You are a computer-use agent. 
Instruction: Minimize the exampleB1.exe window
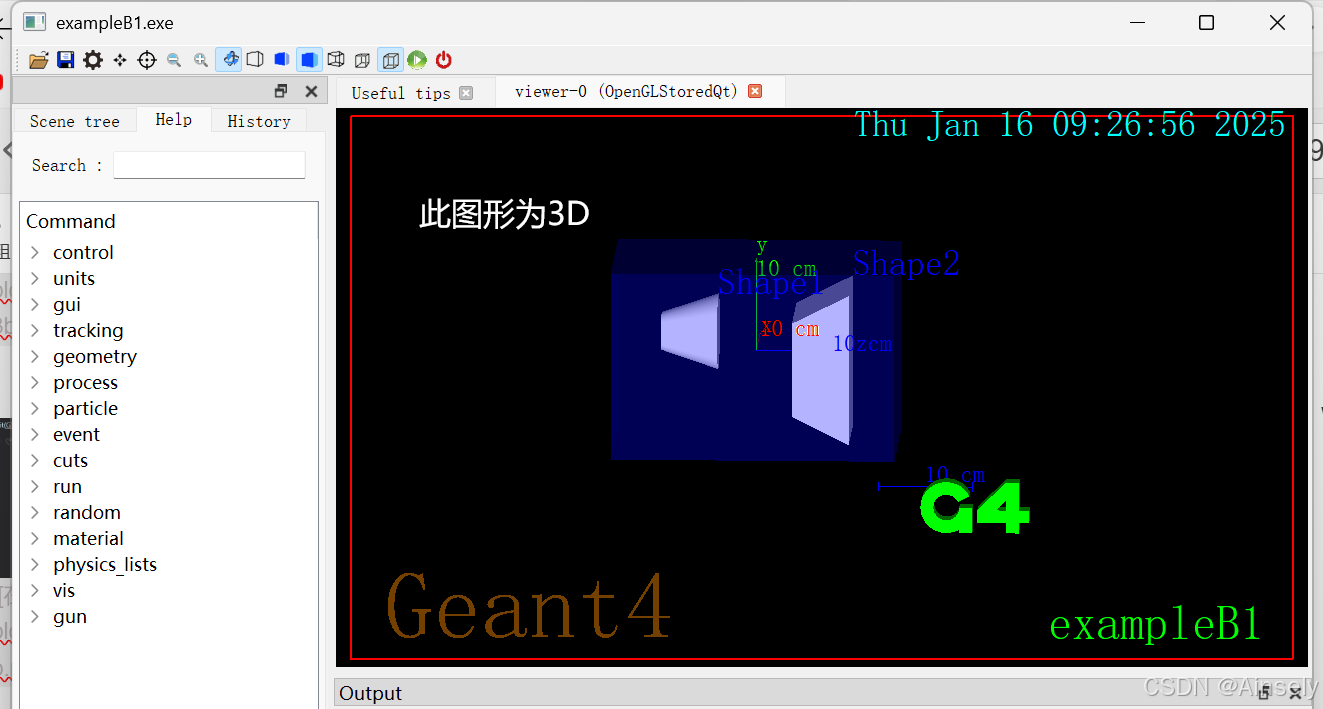tap(1137, 22)
